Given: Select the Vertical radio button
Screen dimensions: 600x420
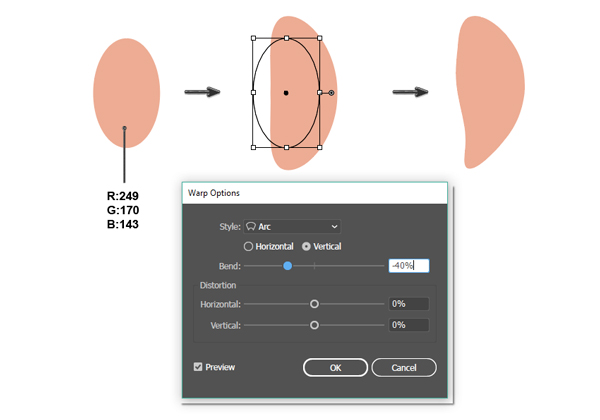Looking at the screenshot, I should click(x=306, y=246).
